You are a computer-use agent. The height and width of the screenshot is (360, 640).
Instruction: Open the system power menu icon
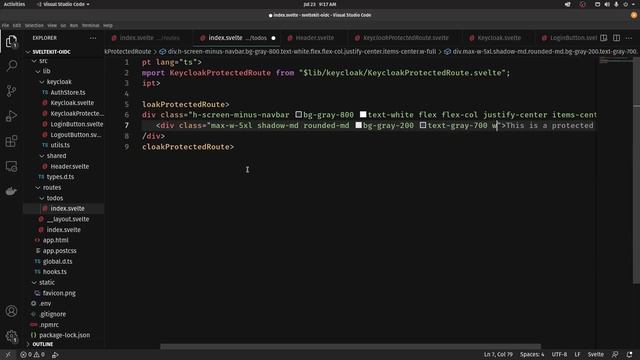625,4
